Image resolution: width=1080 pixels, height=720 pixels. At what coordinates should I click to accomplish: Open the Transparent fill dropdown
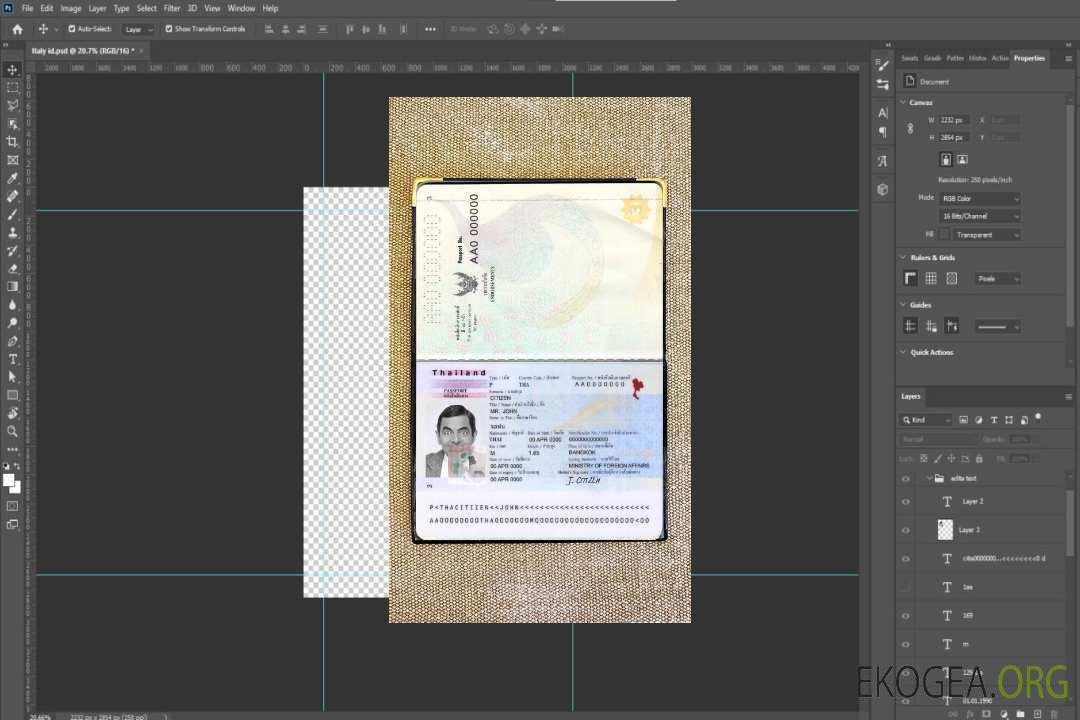[986, 235]
